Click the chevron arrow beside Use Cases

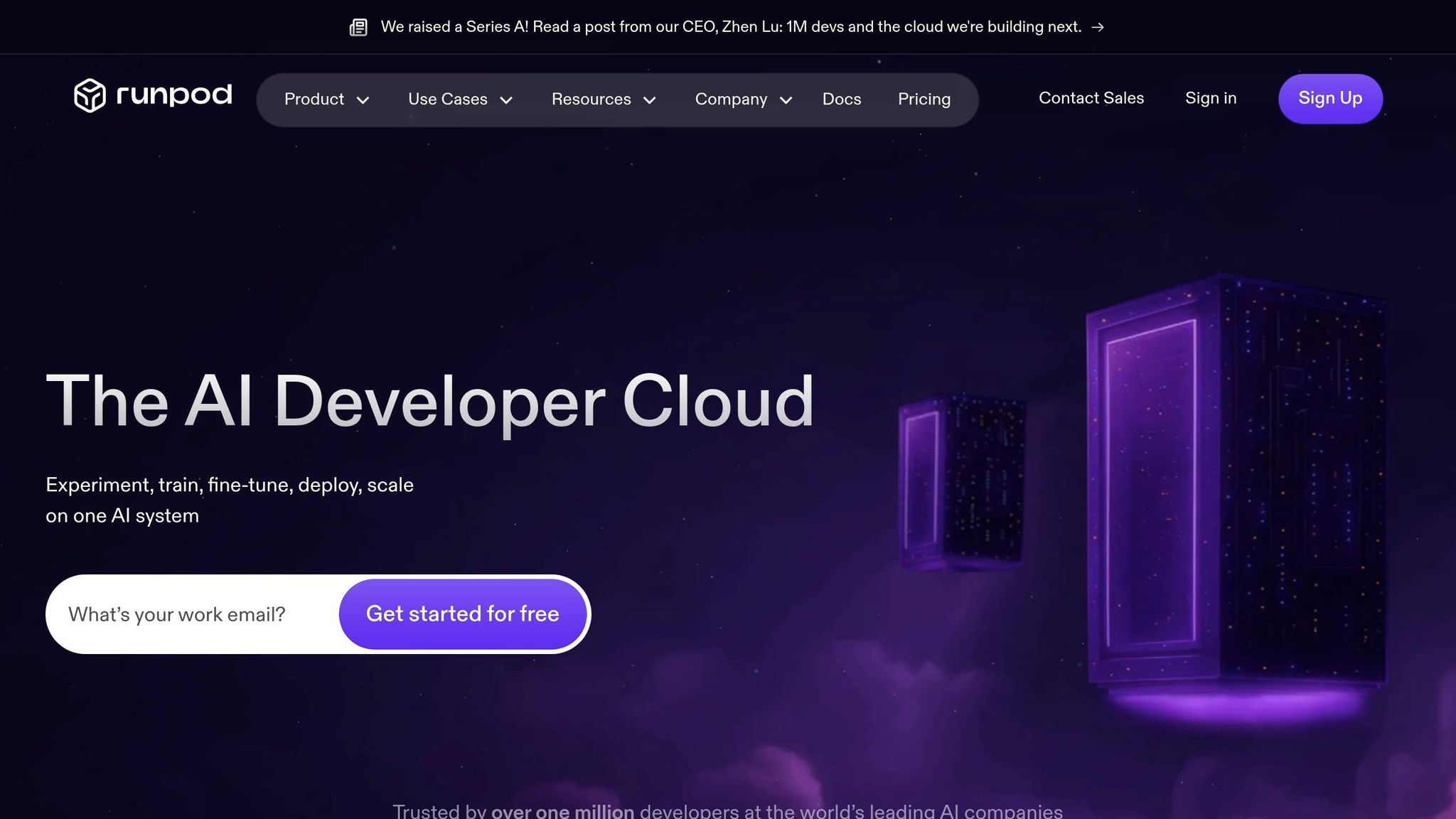(506, 100)
